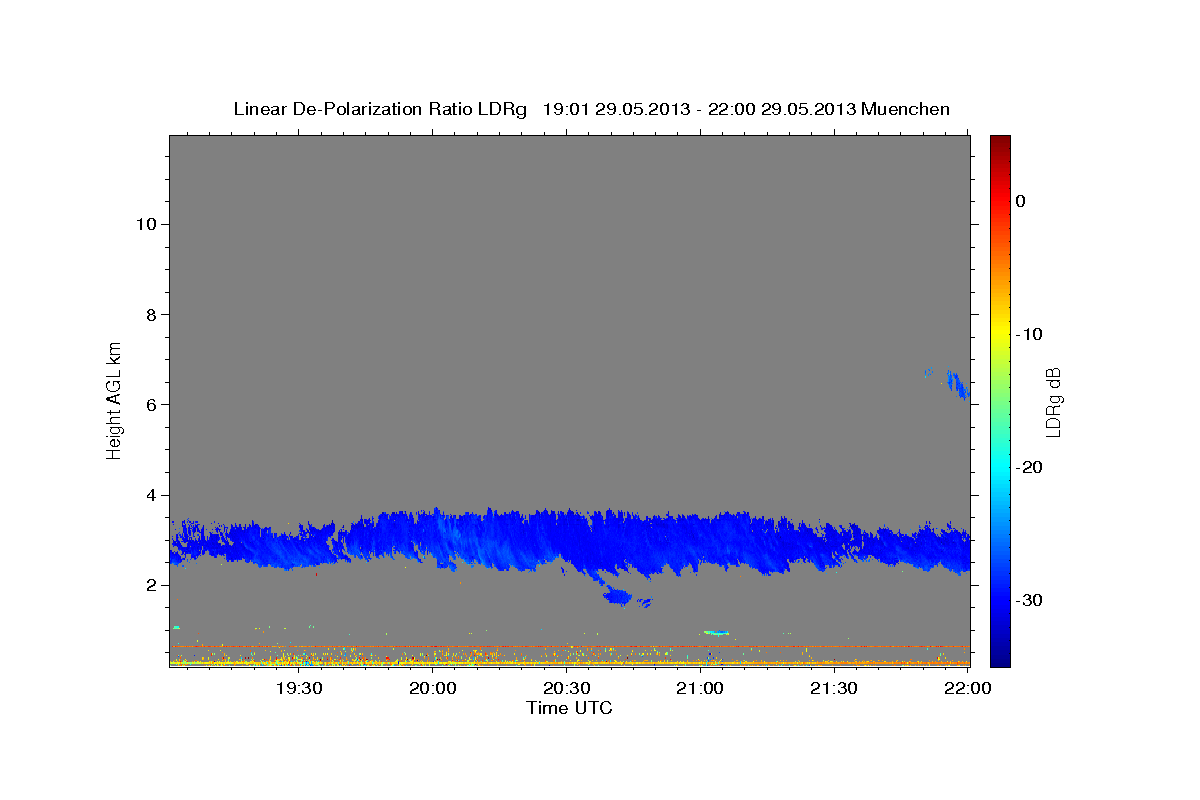Click the height tick label "2"
This screenshot has width=1200, height=800.
[151, 585]
